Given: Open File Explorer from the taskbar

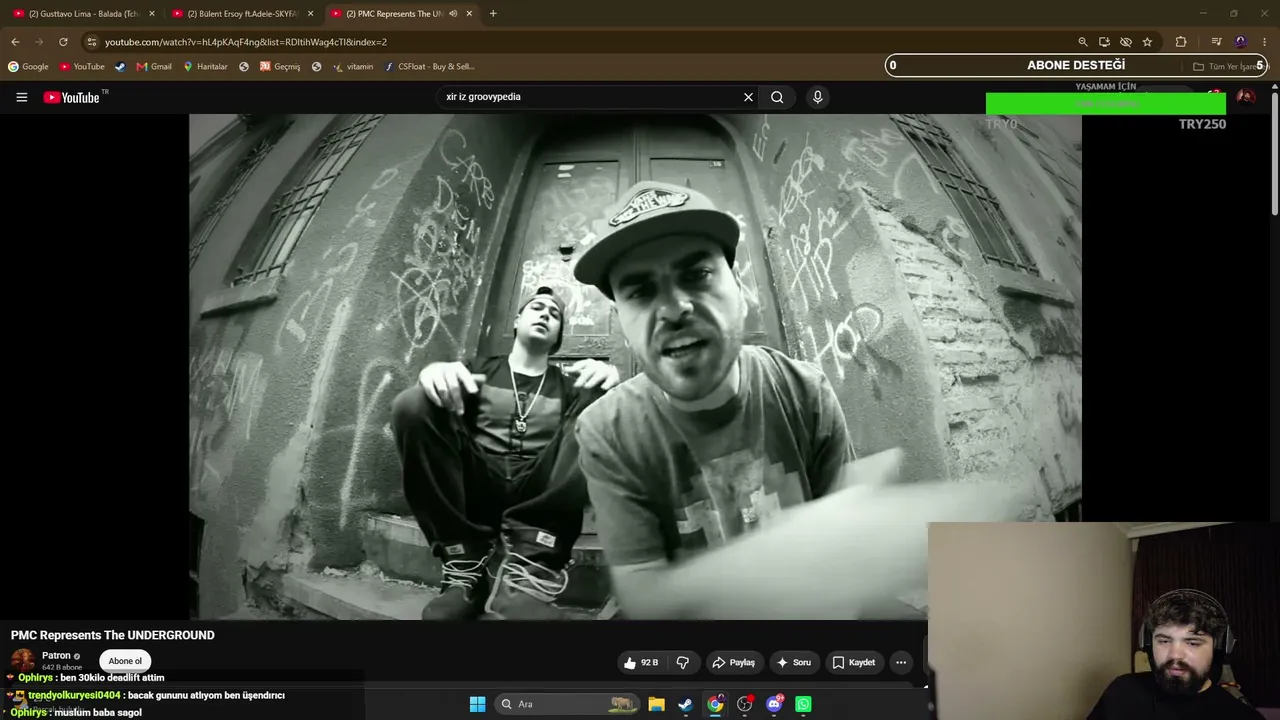Looking at the screenshot, I should pos(656,704).
